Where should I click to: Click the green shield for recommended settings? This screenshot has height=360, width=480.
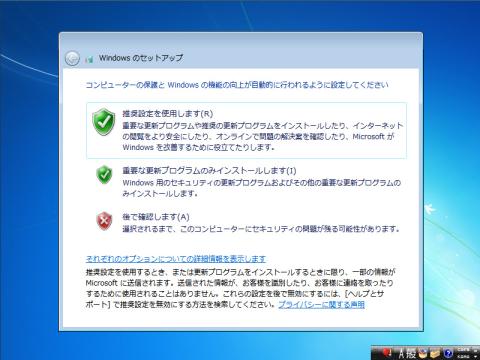click(x=104, y=122)
